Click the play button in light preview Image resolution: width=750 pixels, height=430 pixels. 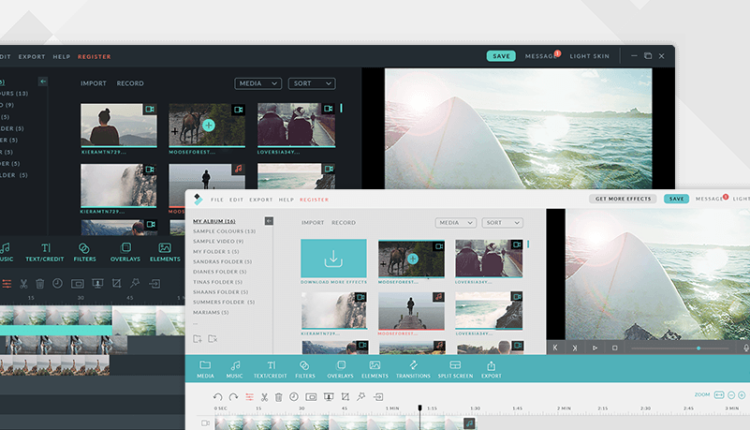[x=595, y=348]
